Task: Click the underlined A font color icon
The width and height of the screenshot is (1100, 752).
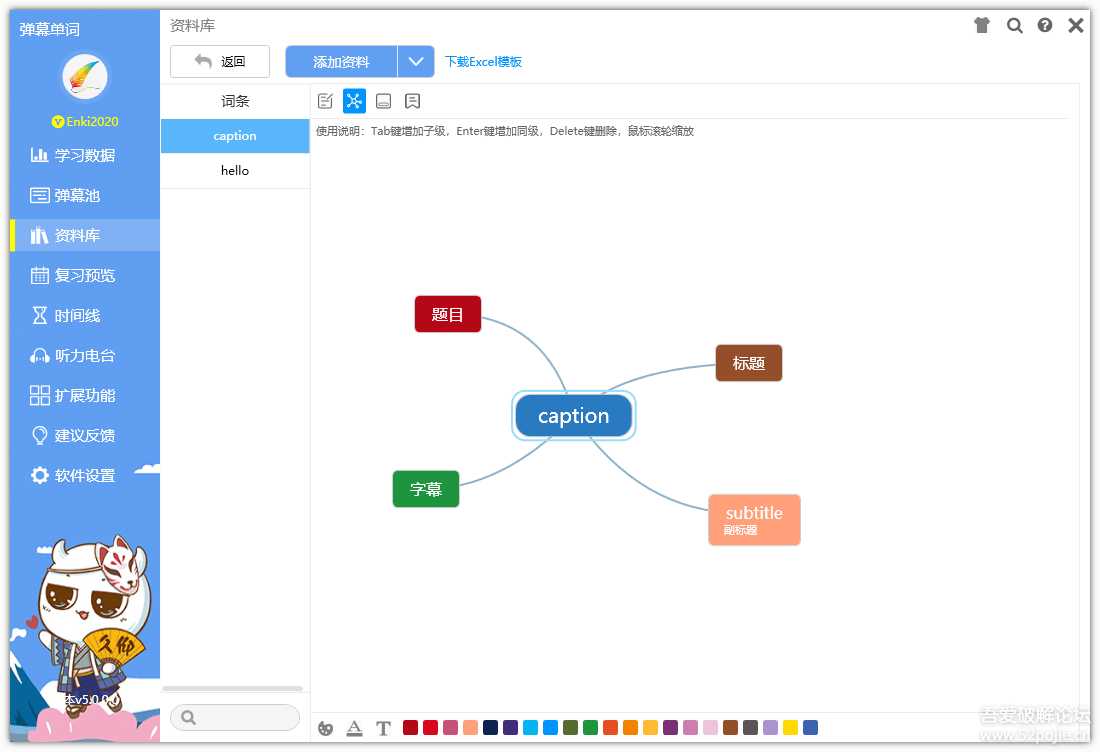Action: (354, 728)
